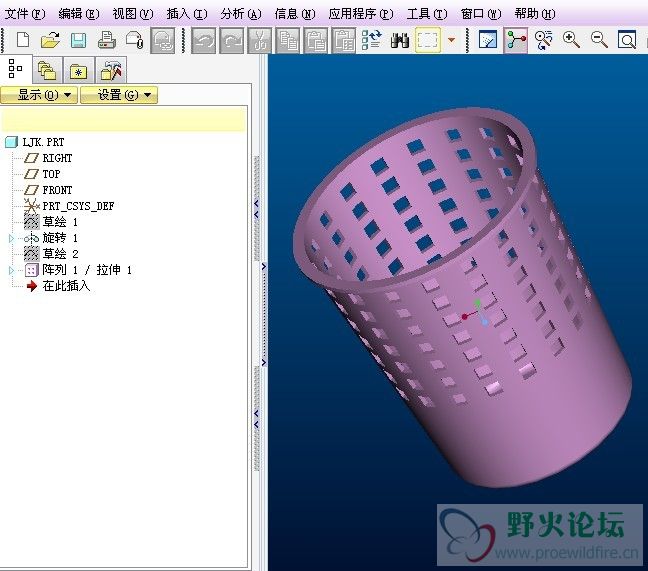This screenshot has height=571, width=648.
Task: Click the Zoom In magnifier icon
Action: click(x=571, y=40)
